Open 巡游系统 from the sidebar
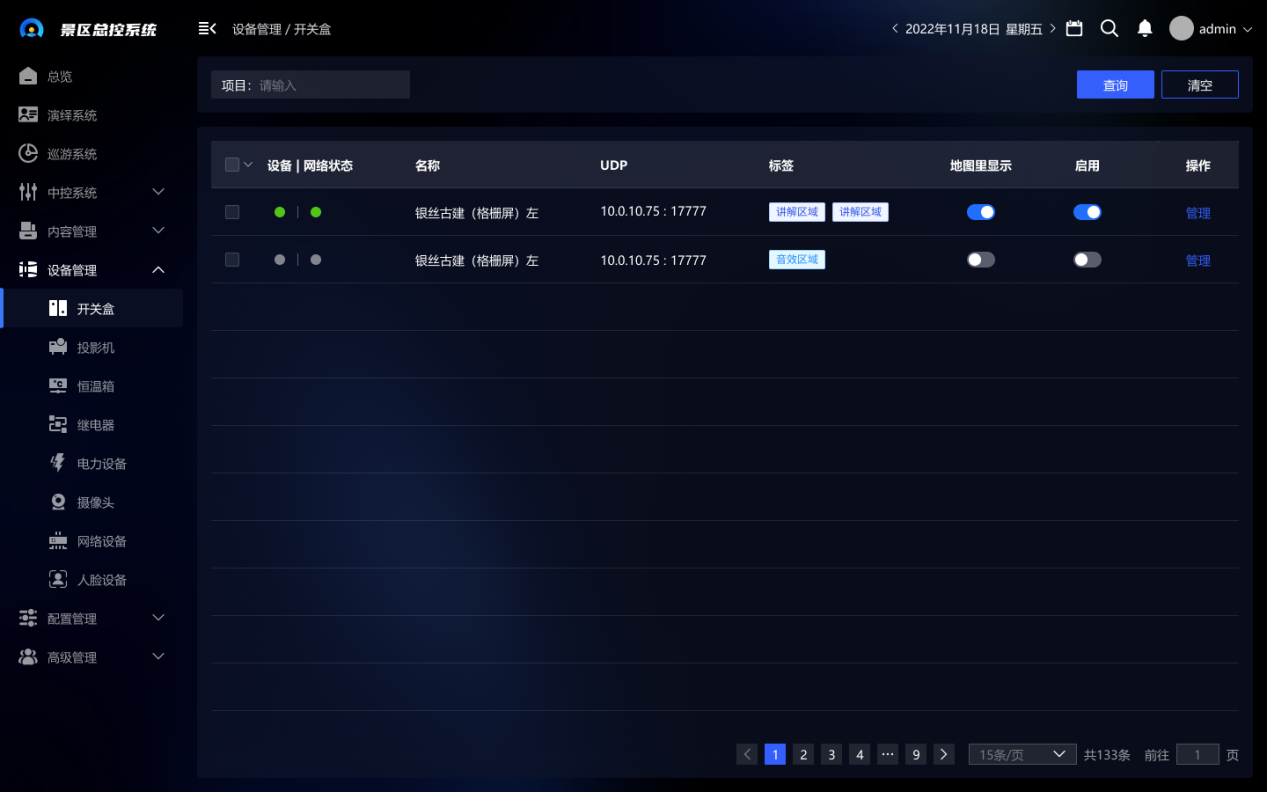Viewport: 1267px width, 792px height. [72, 154]
